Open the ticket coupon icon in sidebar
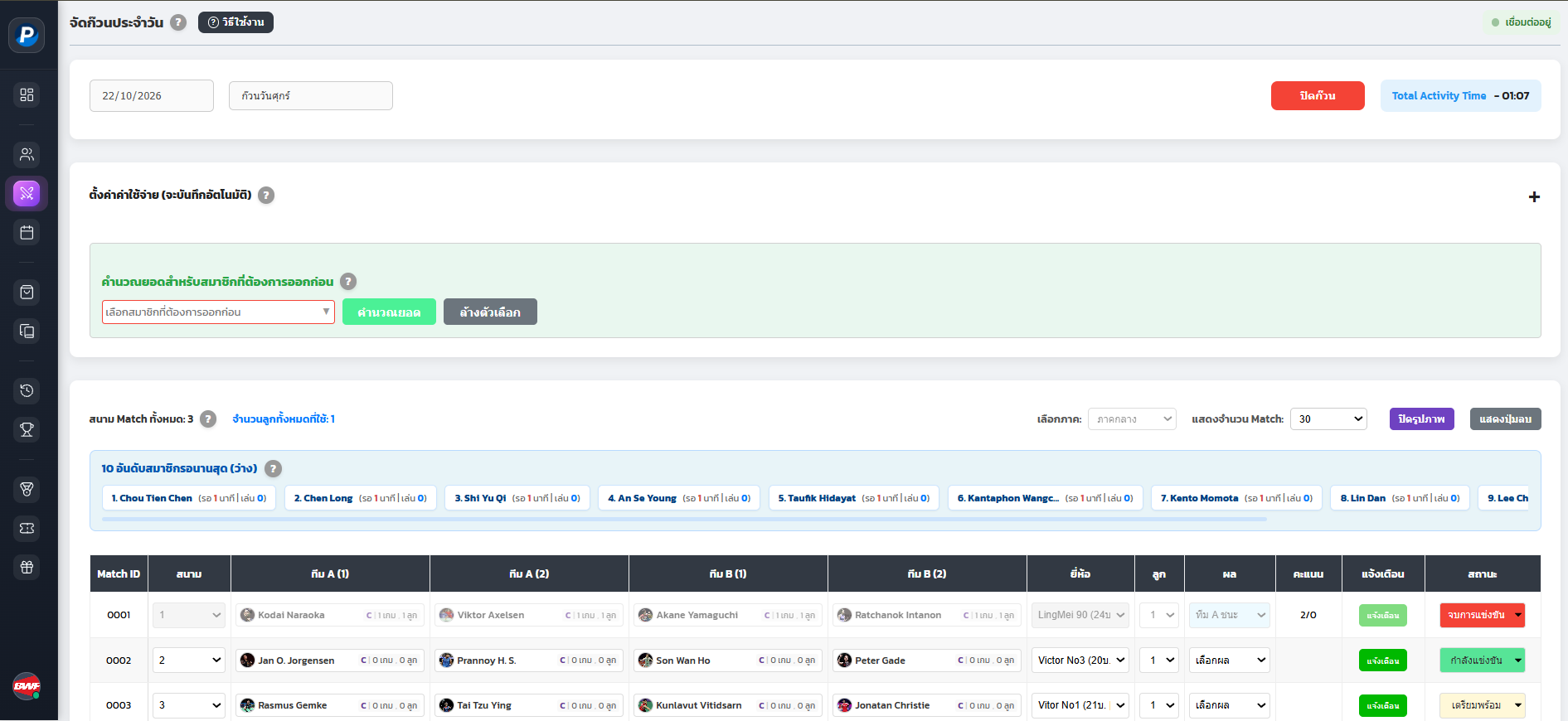1568x721 pixels. click(27, 528)
